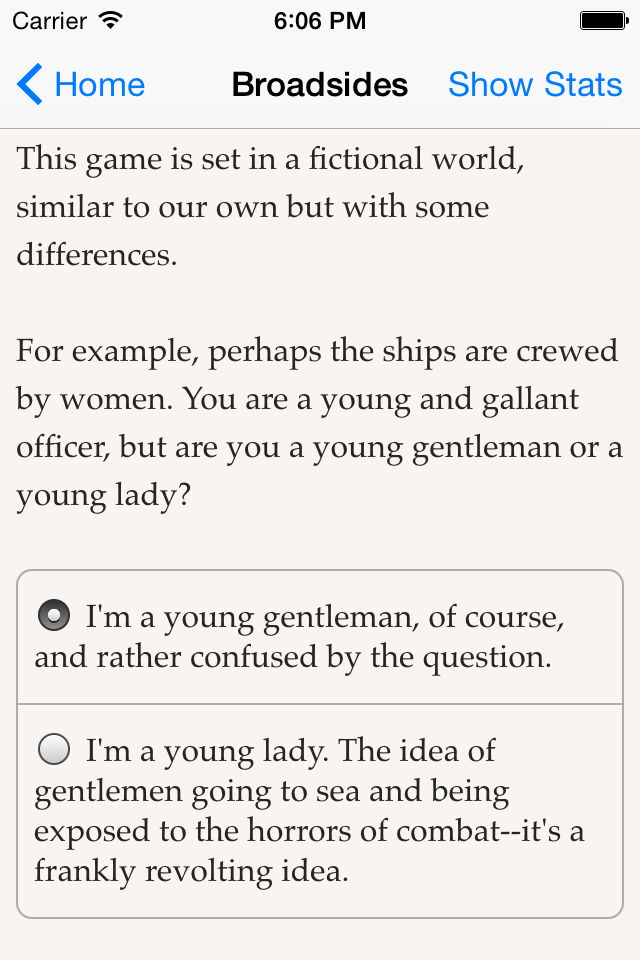640x960 pixels.
Task: Tap the Carrier label in status bar
Action: (50, 21)
